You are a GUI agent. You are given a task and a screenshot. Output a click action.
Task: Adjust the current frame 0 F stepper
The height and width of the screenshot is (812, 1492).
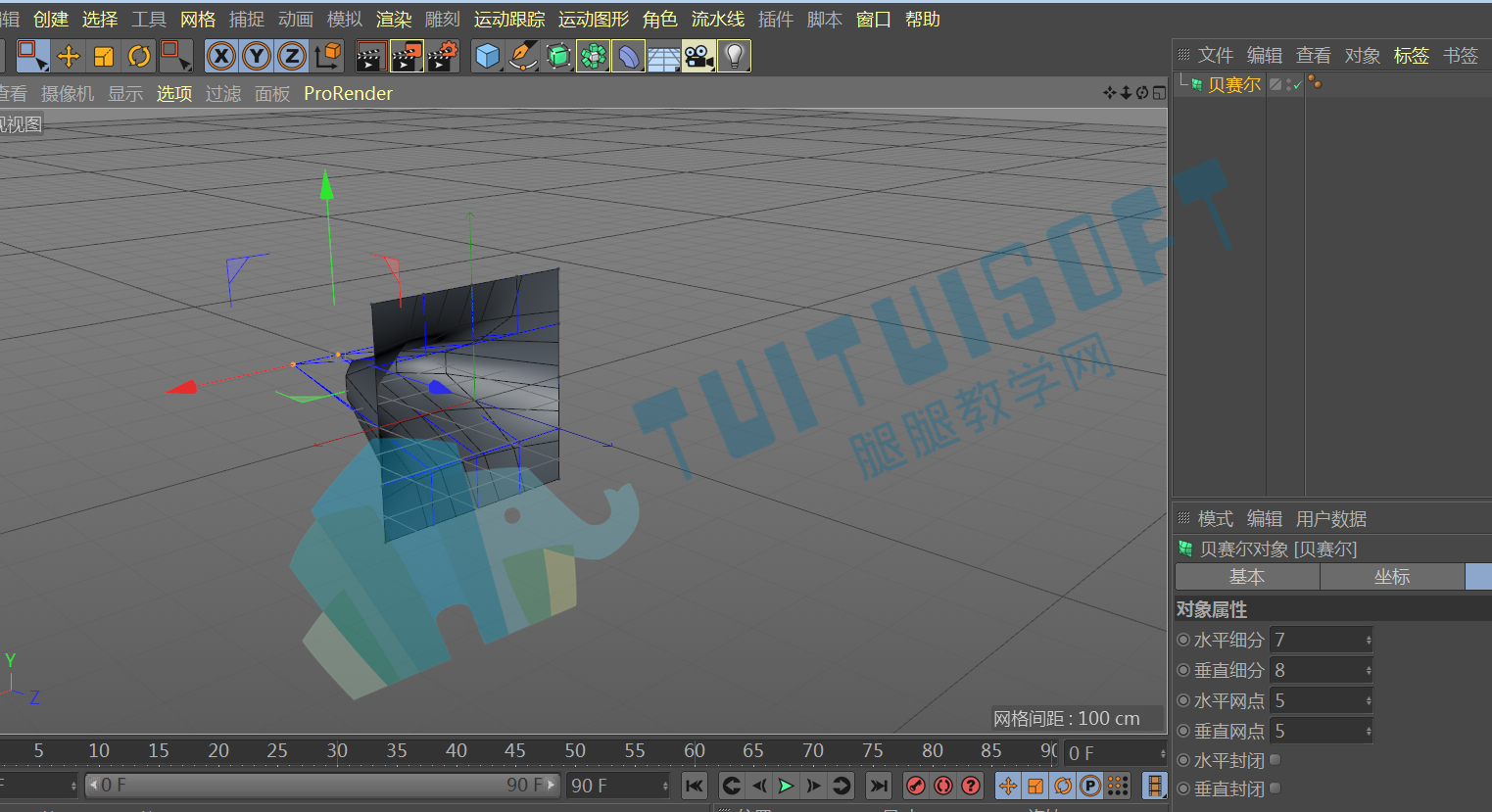[1163, 753]
